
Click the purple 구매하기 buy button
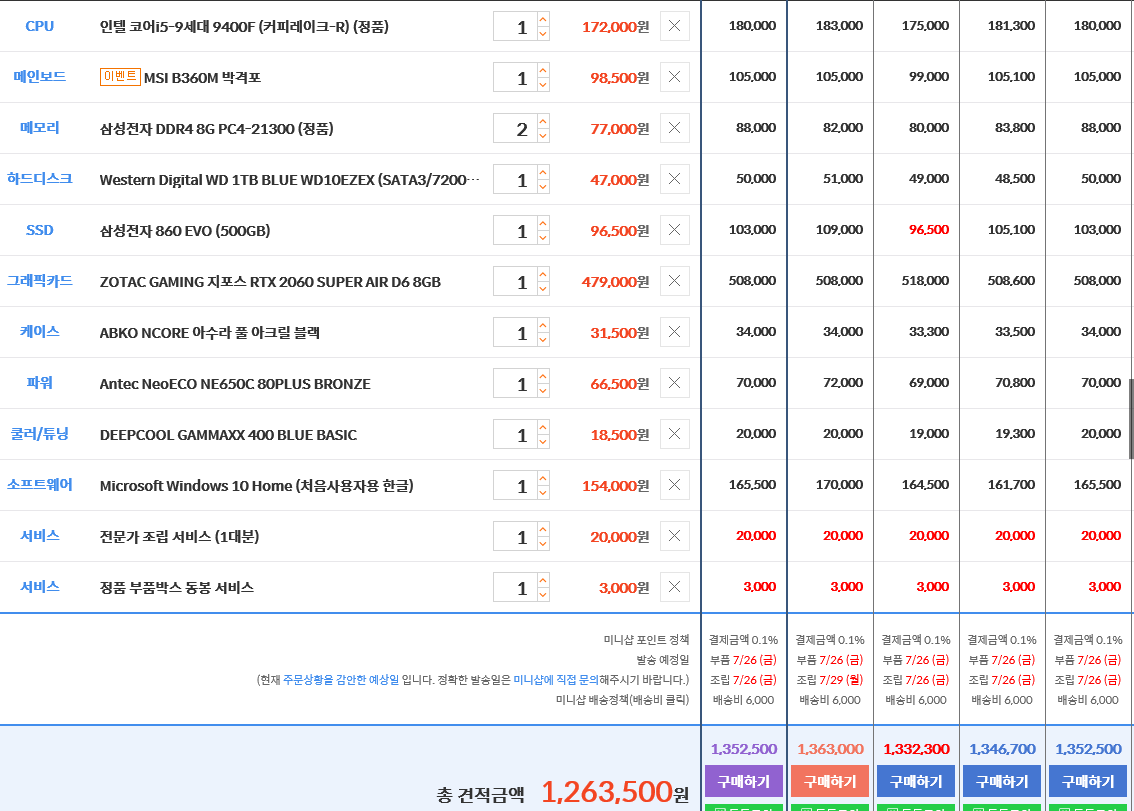point(743,781)
